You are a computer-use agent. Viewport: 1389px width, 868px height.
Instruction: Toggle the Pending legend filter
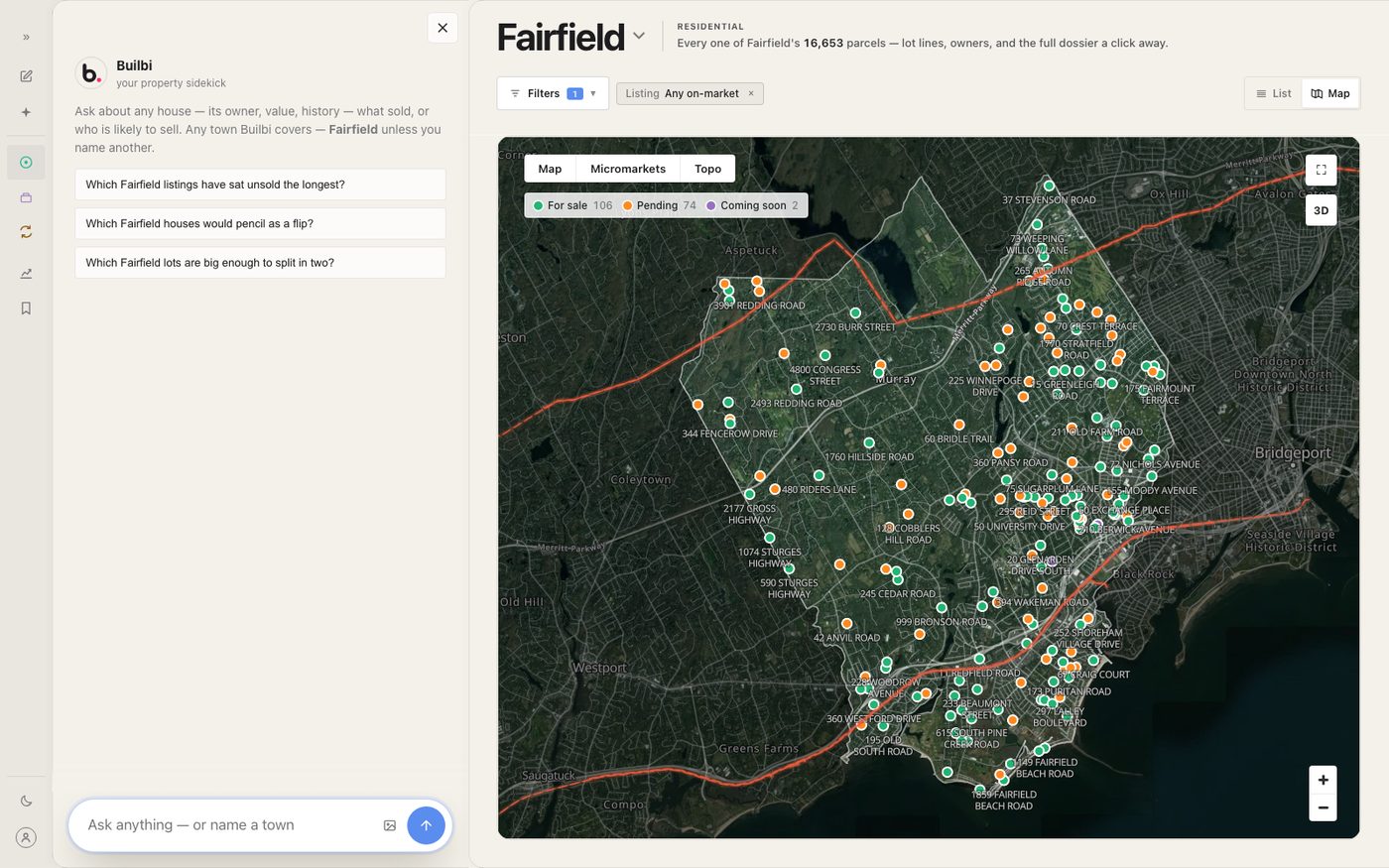[x=659, y=205]
